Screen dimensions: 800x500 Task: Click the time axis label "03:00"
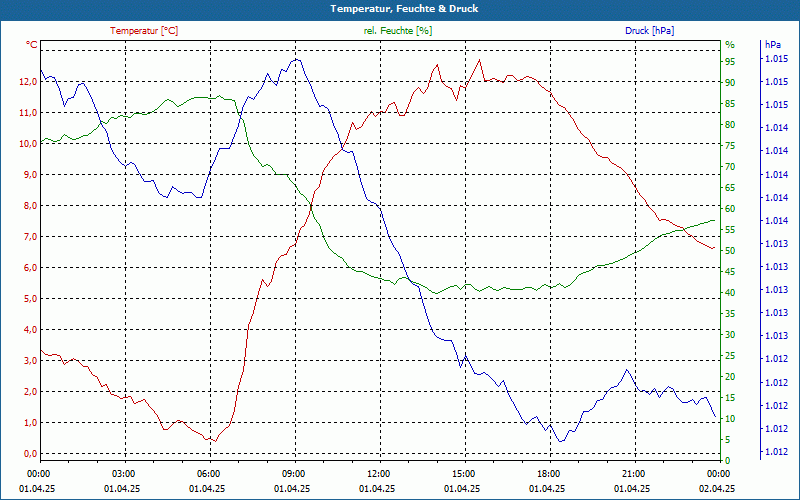pos(122,473)
